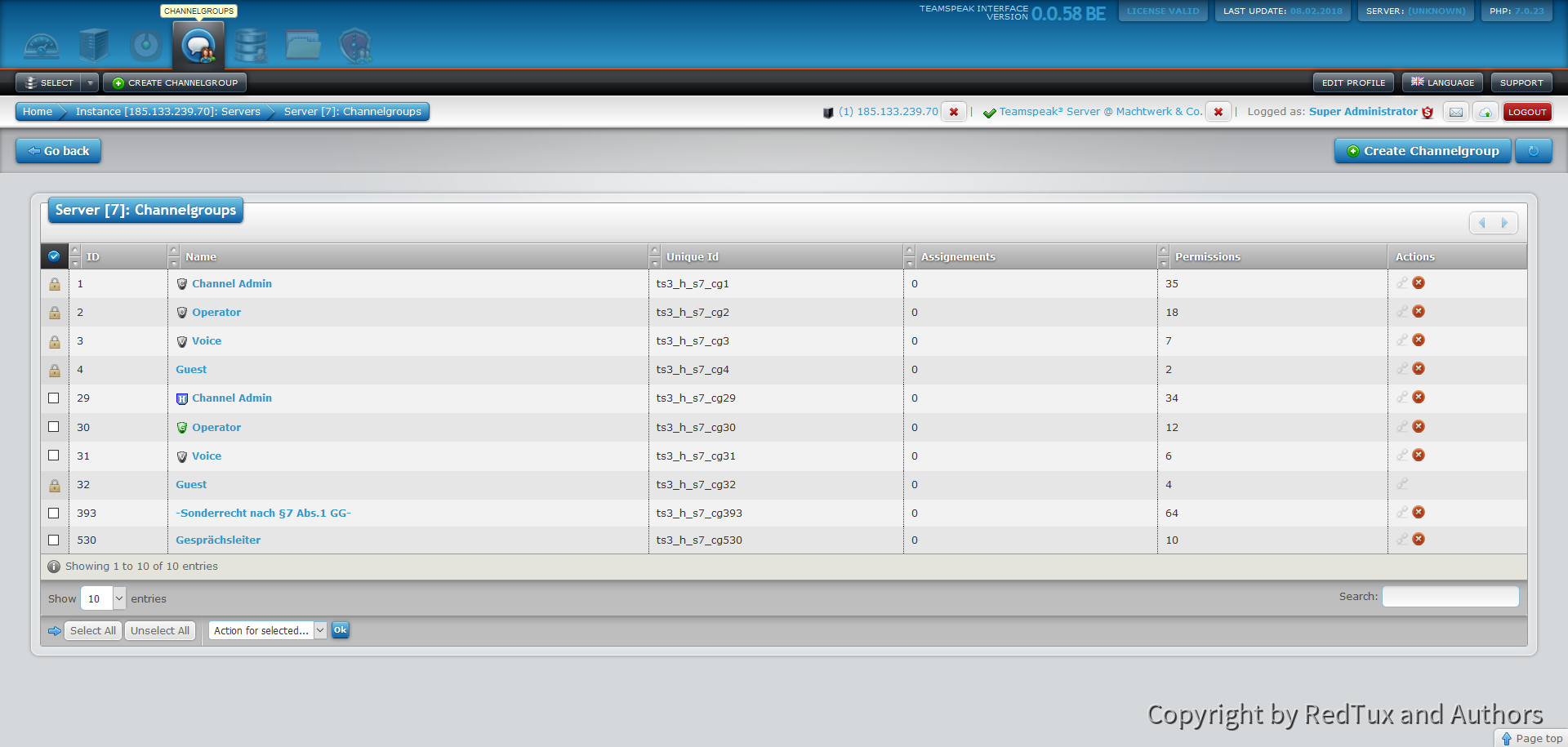This screenshot has height=747, width=1568.
Task: Navigate to Home breadcrumb
Action: pos(38,112)
